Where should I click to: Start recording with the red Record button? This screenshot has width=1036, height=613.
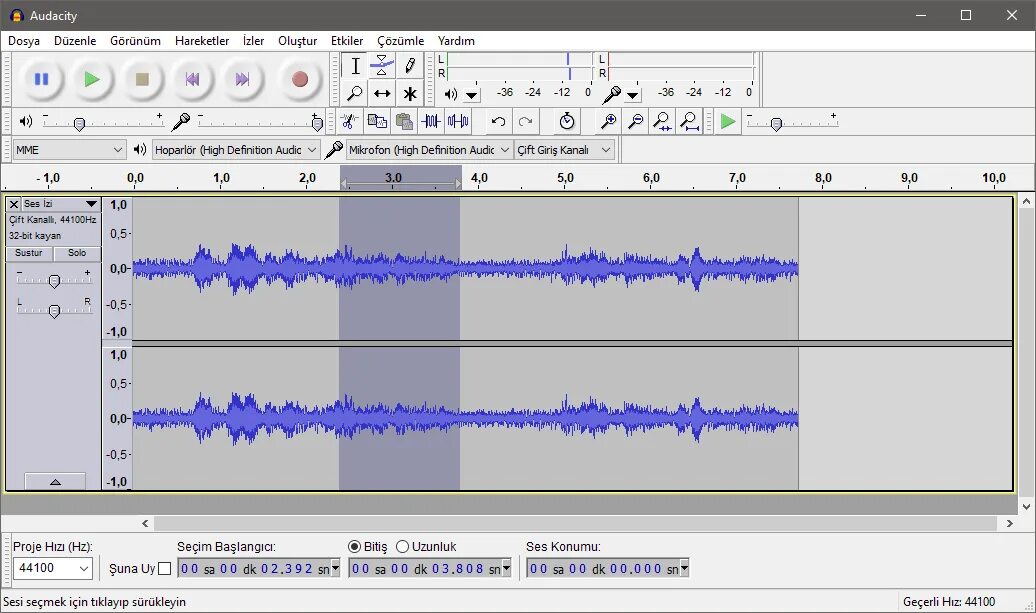[300, 79]
